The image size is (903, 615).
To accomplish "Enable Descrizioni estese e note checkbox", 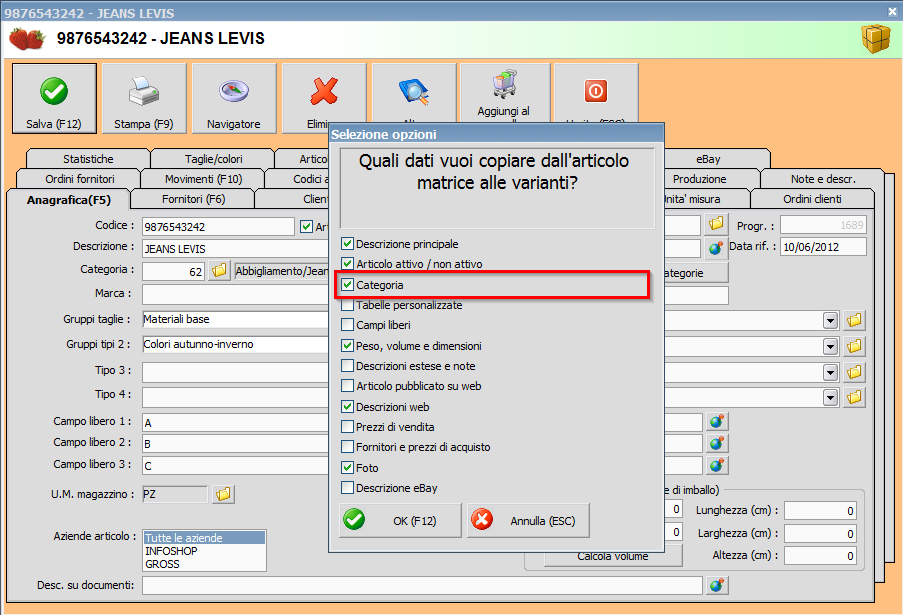I will coord(347,366).
